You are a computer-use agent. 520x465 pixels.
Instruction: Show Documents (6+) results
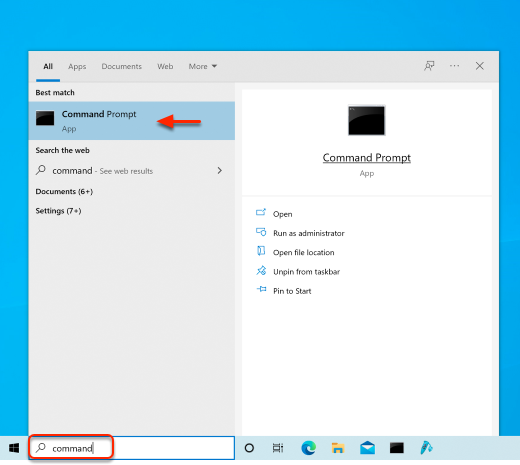(x=64, y=192)
